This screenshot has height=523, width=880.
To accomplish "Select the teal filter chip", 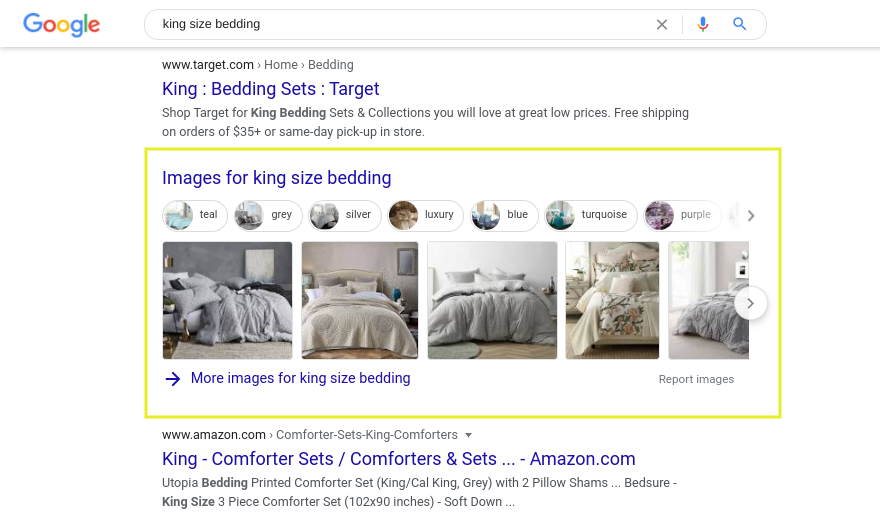I will tap(194, 215).
